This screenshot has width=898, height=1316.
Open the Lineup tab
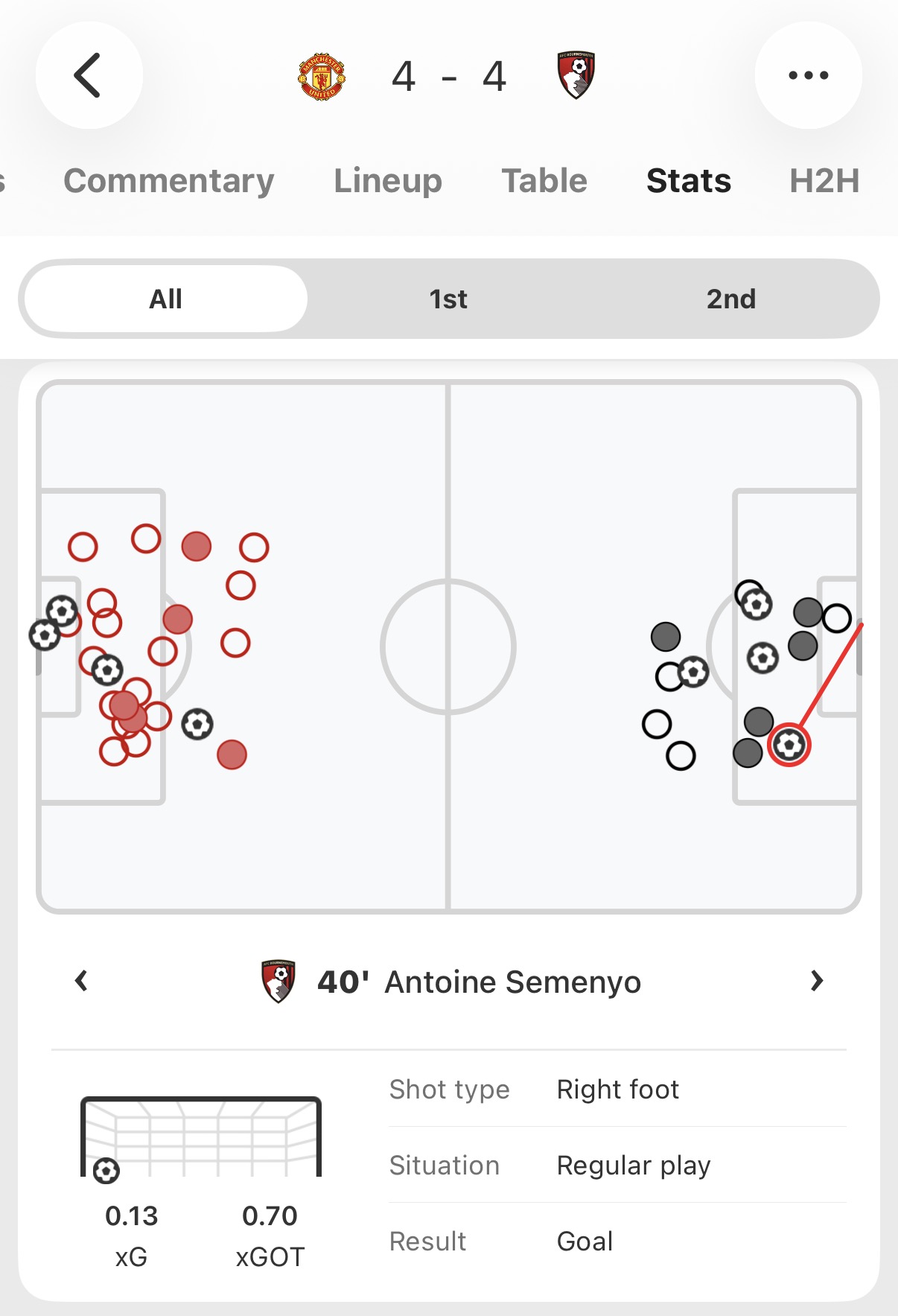[x=387, y=181]
